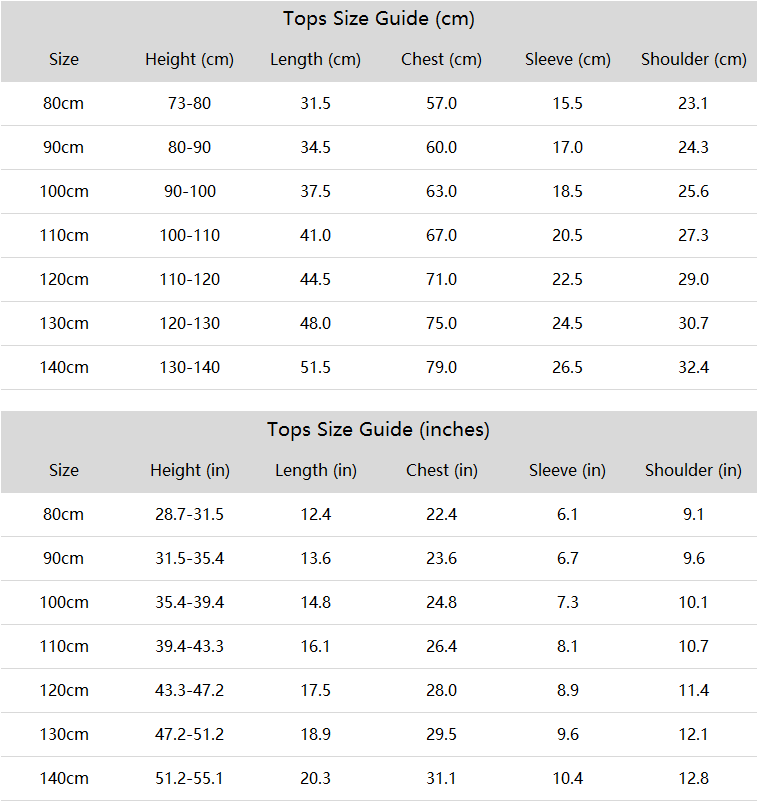Image resolution: width=757 pixels, height=801 pixels.
Task: Click the 12.8 shoulder inches cell
Action: (694, 778)
